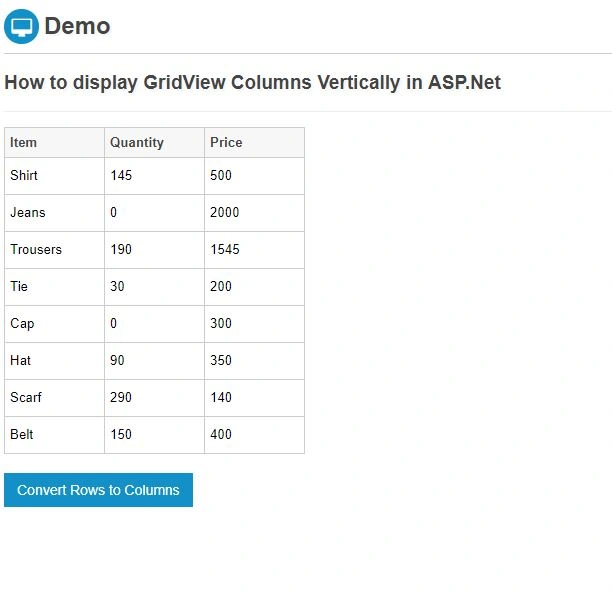The height and width of the screenshot is (591, 612).
Task: Click the GridView Columns Vertically page title
Action: click(253, 82)
